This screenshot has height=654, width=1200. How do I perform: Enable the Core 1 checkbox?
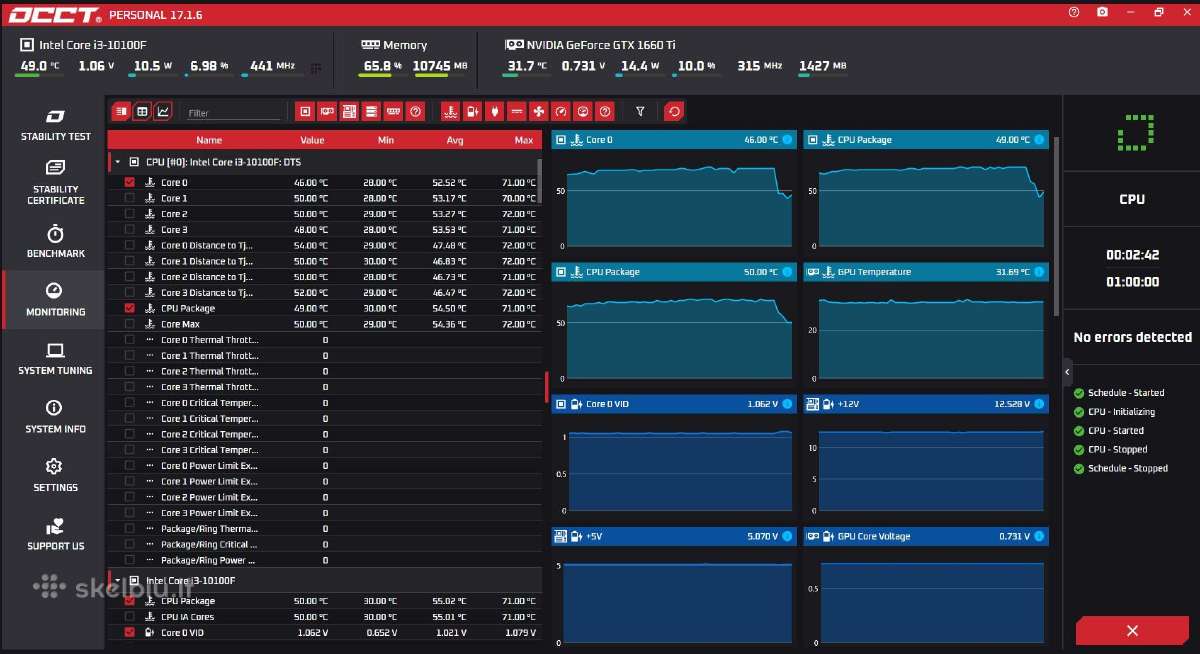point(129,198)
